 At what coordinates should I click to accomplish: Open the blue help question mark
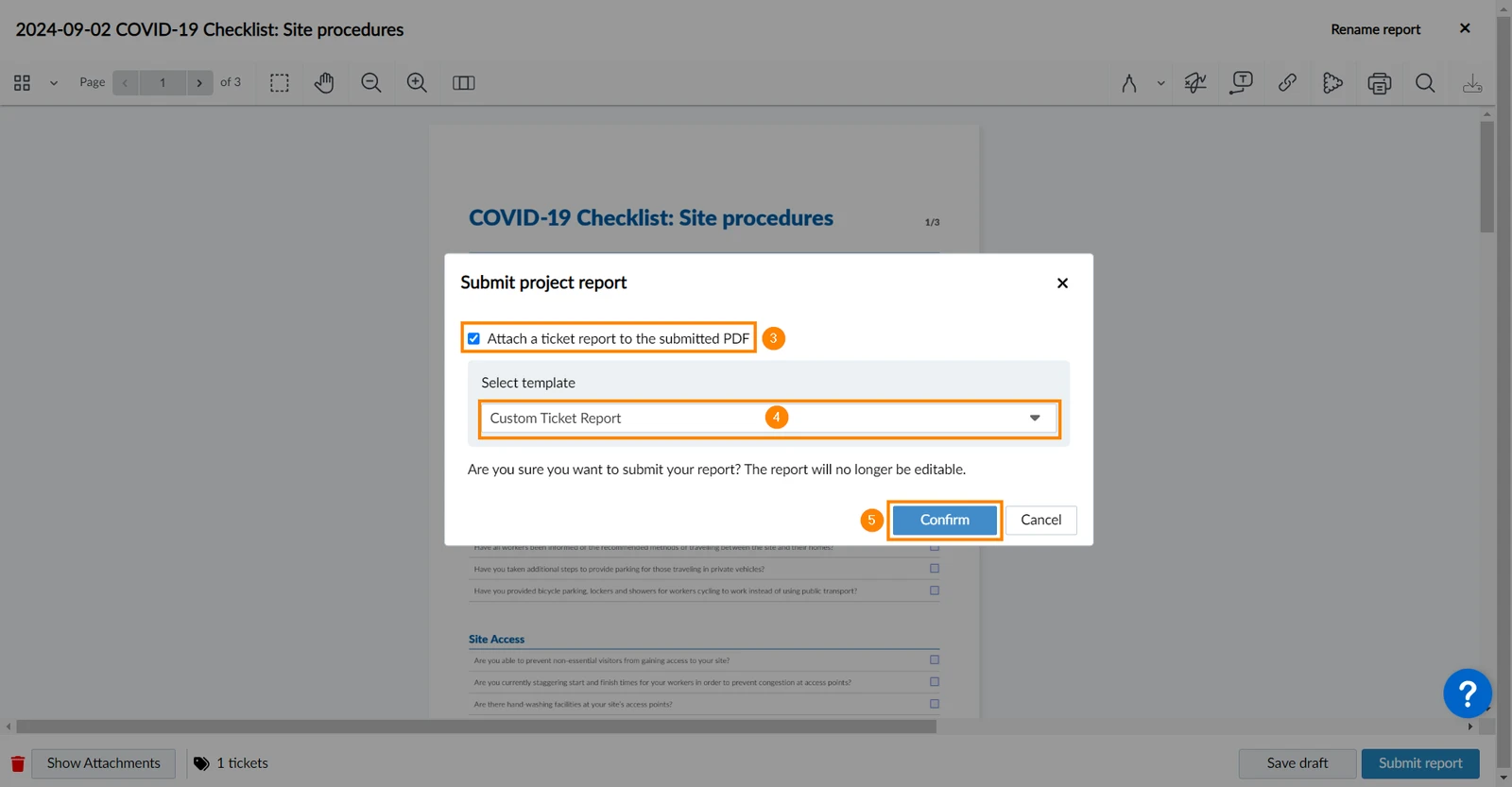tap(1468, 693)
